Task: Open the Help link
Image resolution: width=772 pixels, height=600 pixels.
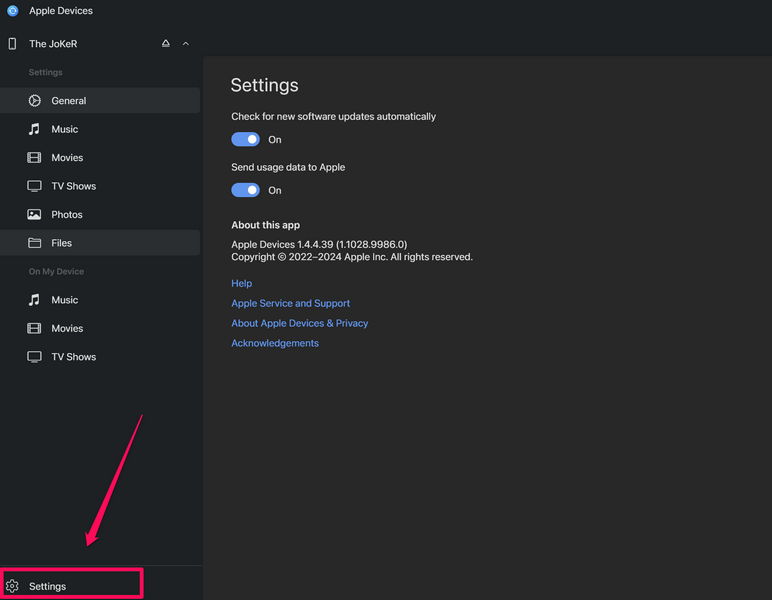Action: coord(241,283)
